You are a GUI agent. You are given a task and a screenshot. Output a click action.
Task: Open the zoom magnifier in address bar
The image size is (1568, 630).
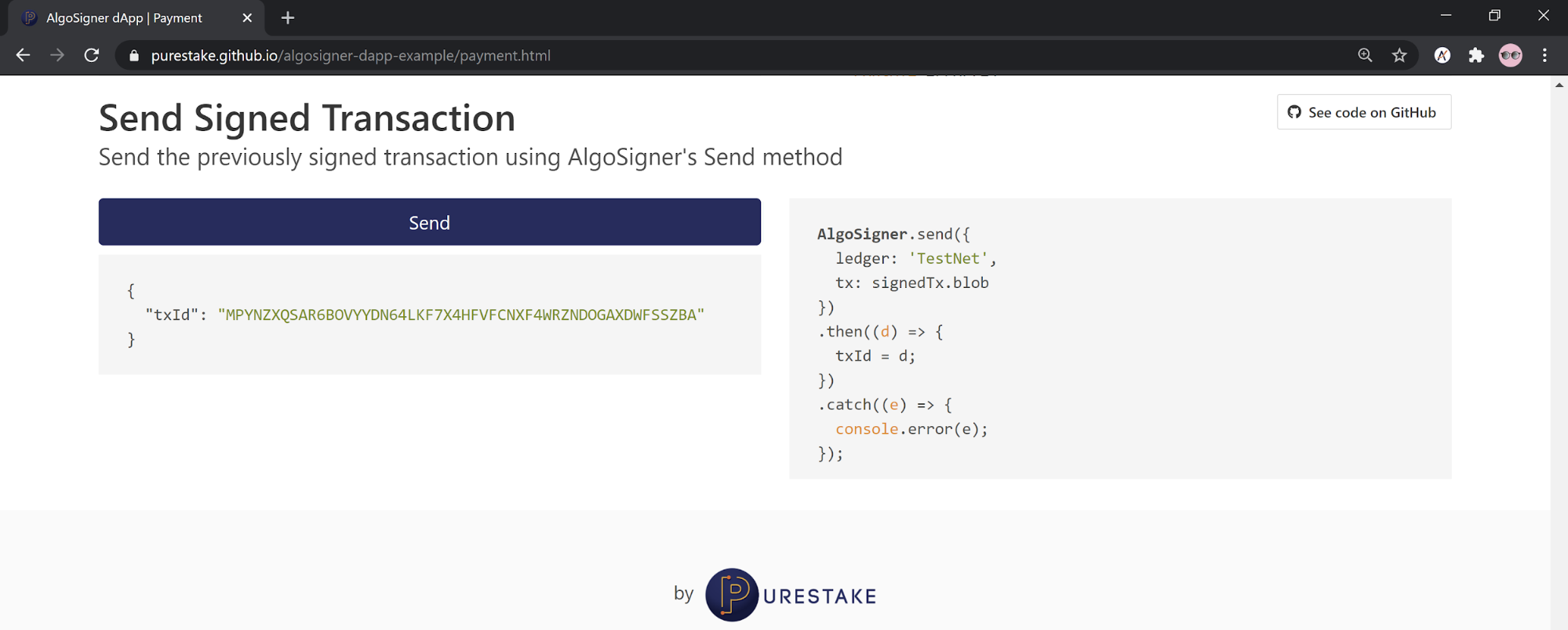pyautogui.click(x=1365, y=55)
